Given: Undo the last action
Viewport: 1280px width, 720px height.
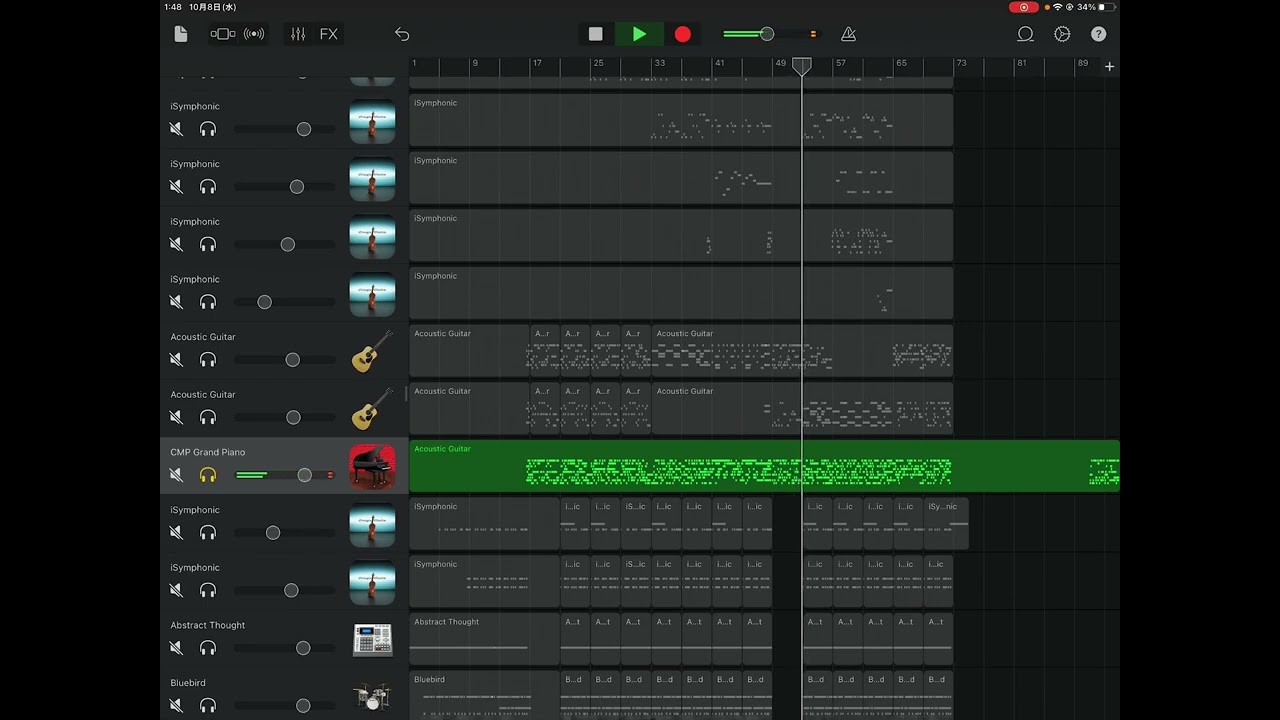Looking at the screenshot, I should (402, 34).
